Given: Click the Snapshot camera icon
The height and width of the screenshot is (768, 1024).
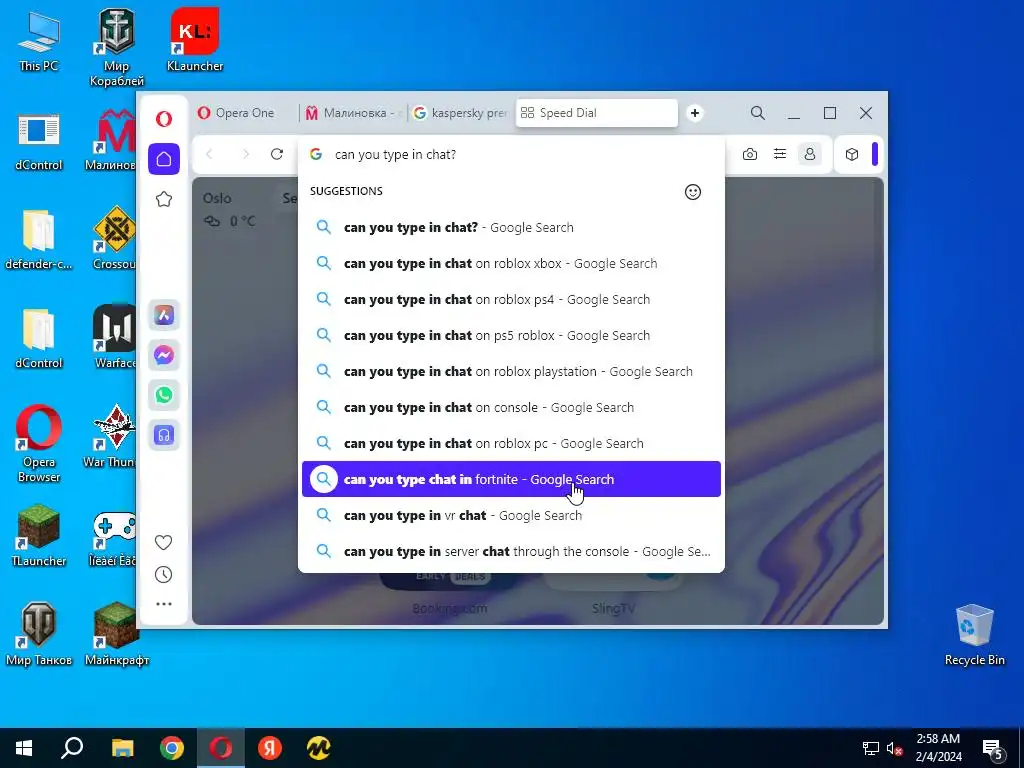Looking at the screenshot, I should point(750,154).
